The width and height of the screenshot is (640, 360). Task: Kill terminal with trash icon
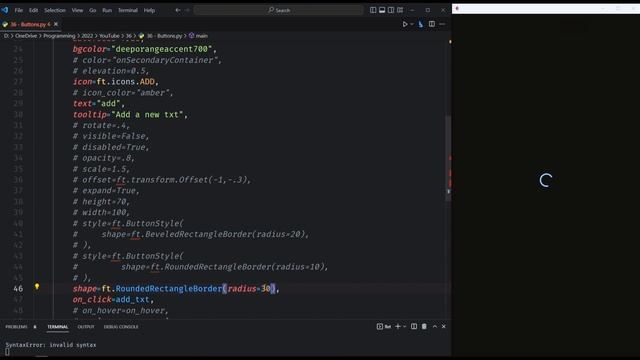click(424, 327)
